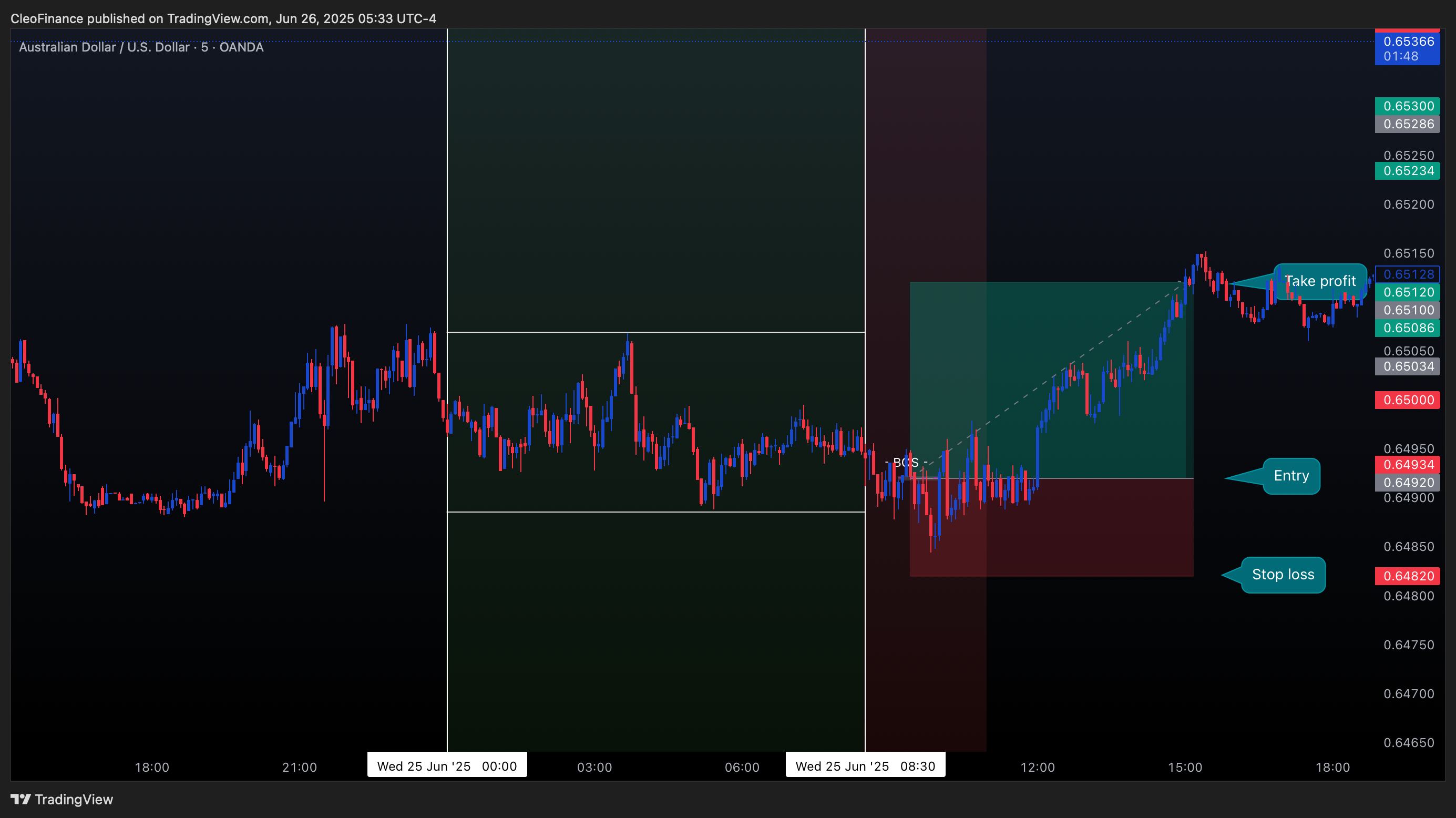Viewport: 1456px width, 818px height.
Task: Click the 'Take profit' callout label
Action: (x=1320, y=281)
